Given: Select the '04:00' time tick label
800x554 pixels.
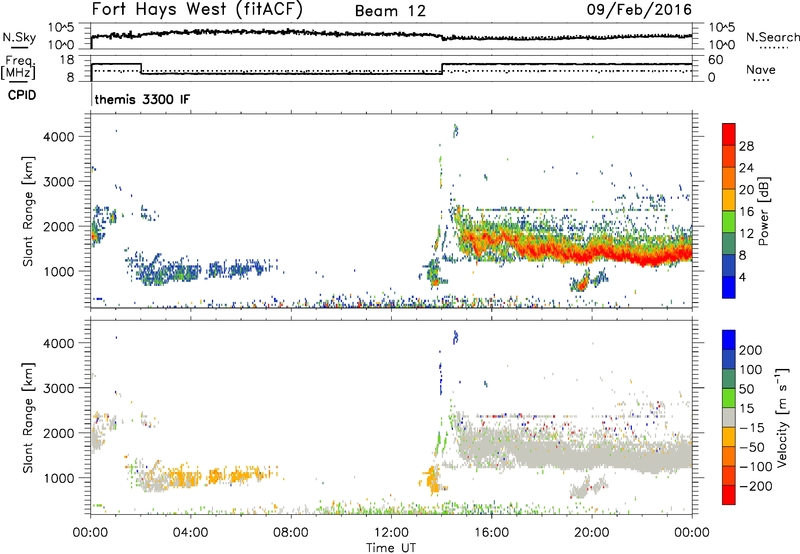Looking at the screenshot, I should [190, 533].
